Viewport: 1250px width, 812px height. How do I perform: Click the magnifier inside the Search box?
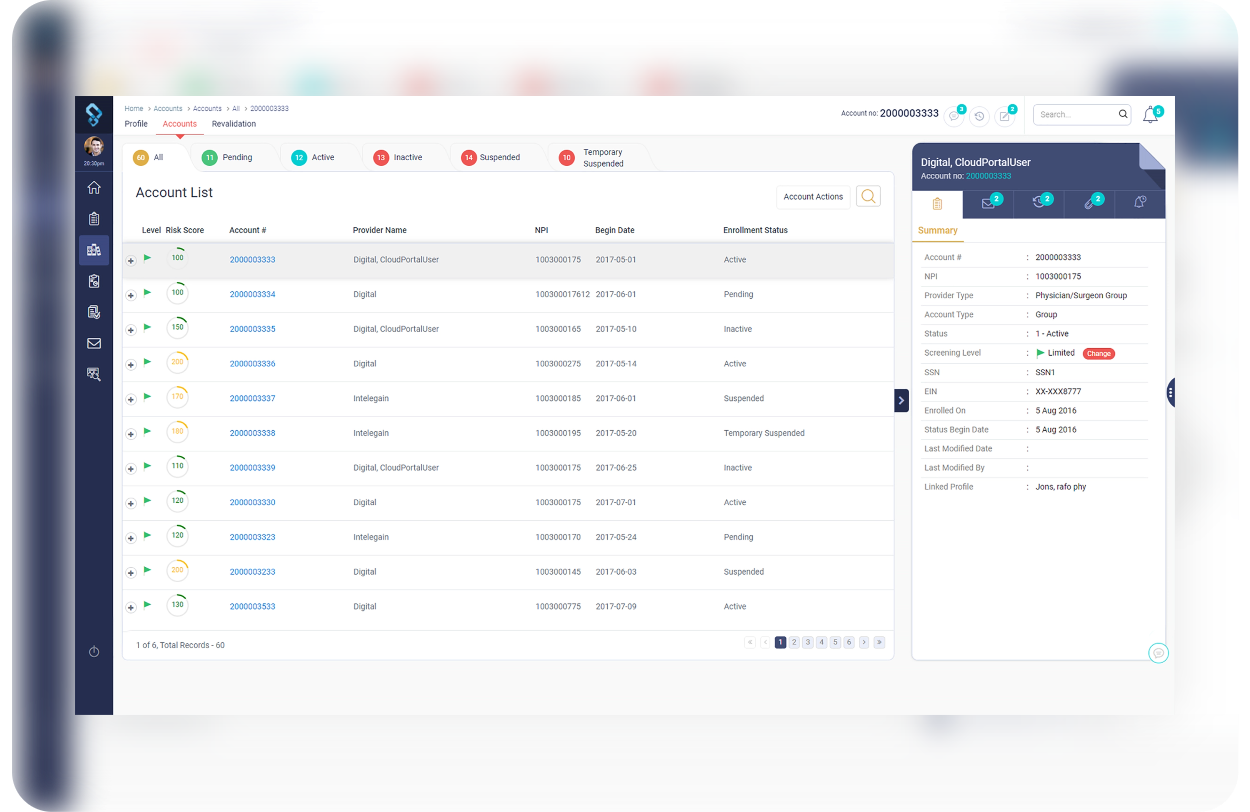click(1123, 115)
